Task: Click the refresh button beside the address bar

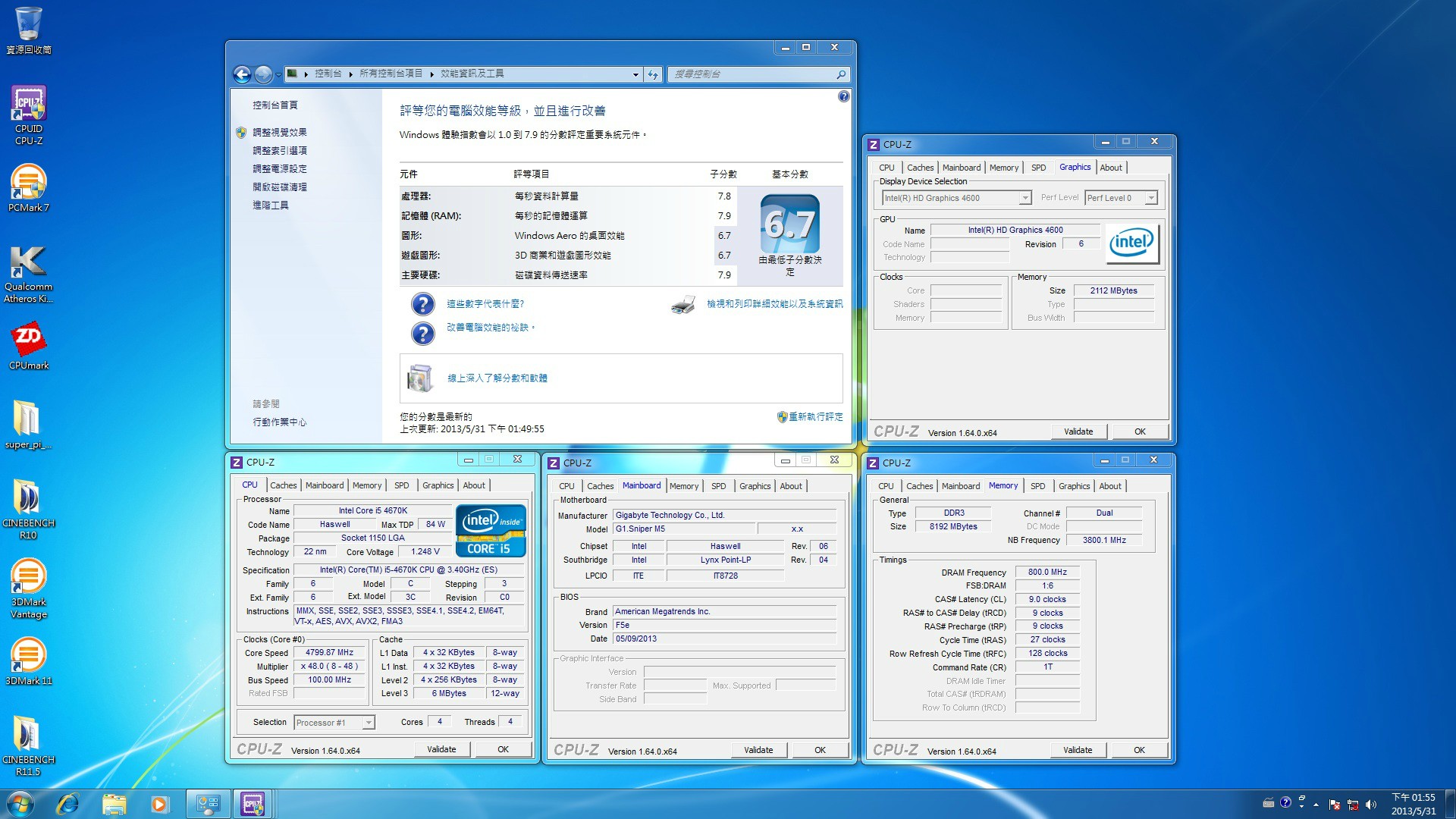Action: [x=653, y=74]
